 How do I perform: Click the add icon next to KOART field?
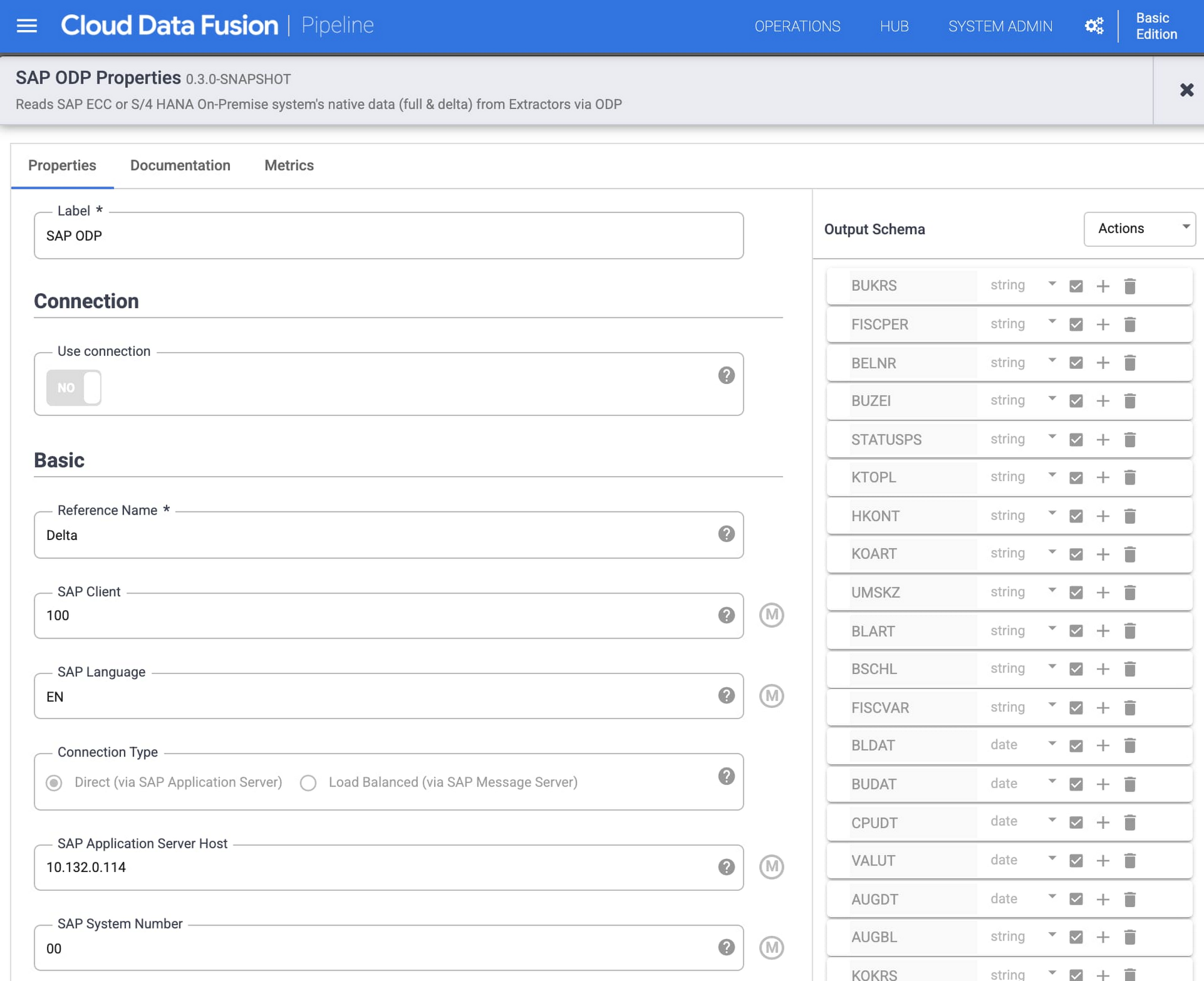pyautogui.click(x=1102, y=554)
